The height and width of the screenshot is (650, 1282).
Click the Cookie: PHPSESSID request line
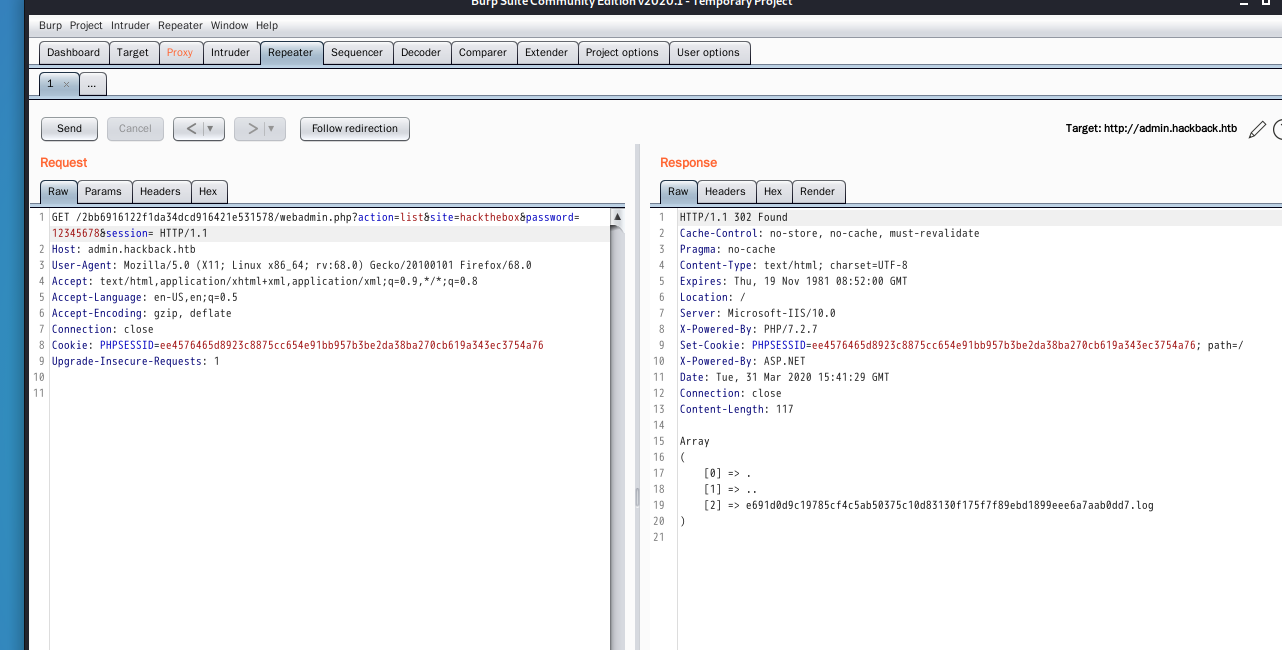[298, 345]
